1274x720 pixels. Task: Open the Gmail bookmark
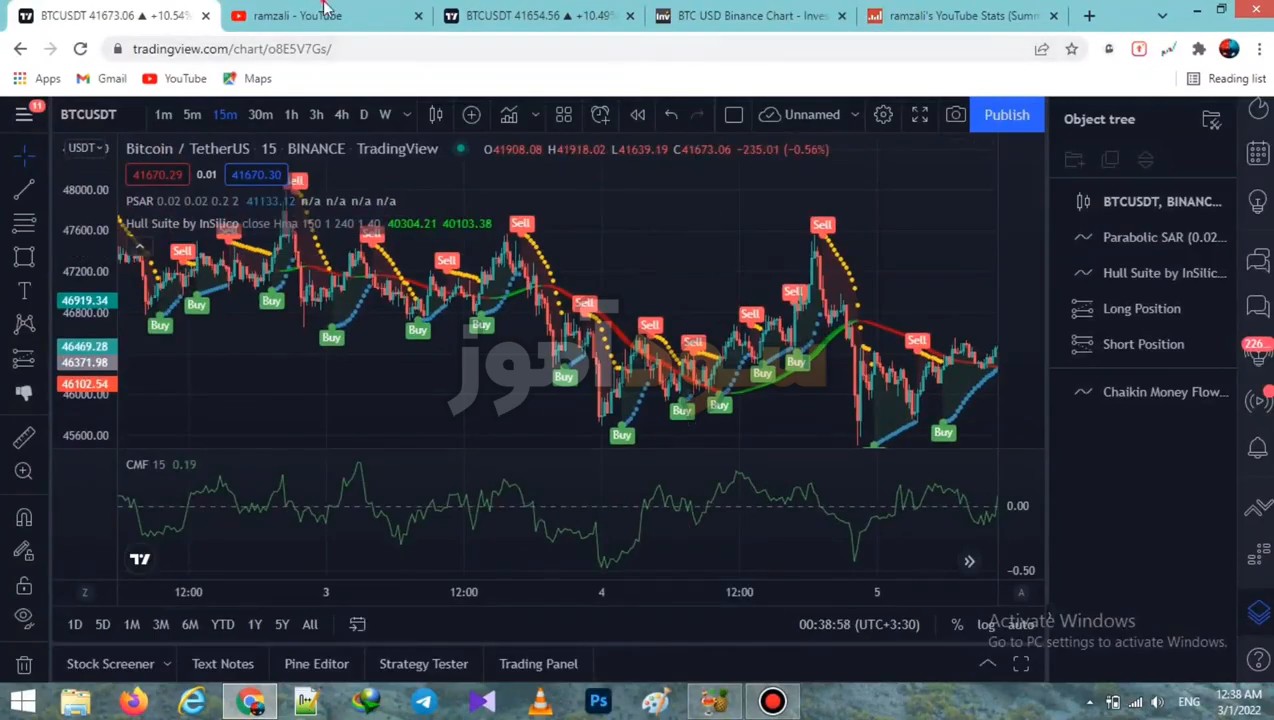pyautogui.click(x=101, y=79)
